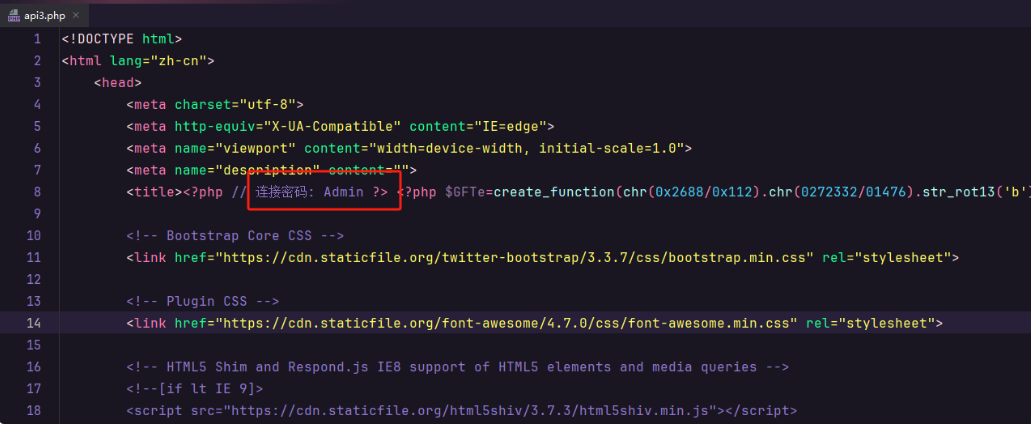The image size is (1031, 424).
Task: Place cursor in the <!DOCTYPE html> declaration
Action: 122,39
